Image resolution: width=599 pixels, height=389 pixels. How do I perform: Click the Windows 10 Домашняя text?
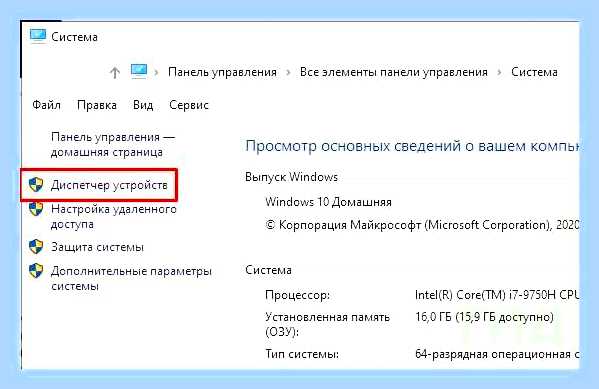pyautogui.click(x=328, y=201)
